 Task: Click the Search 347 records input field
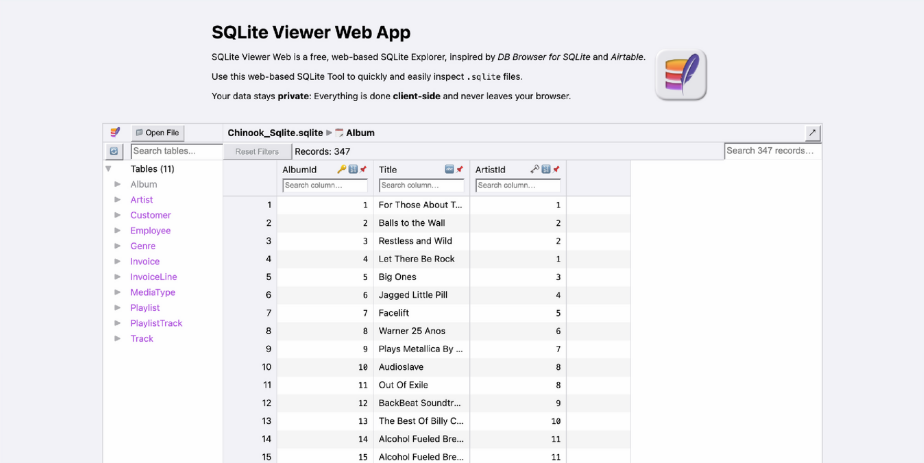tap(773, 151)
